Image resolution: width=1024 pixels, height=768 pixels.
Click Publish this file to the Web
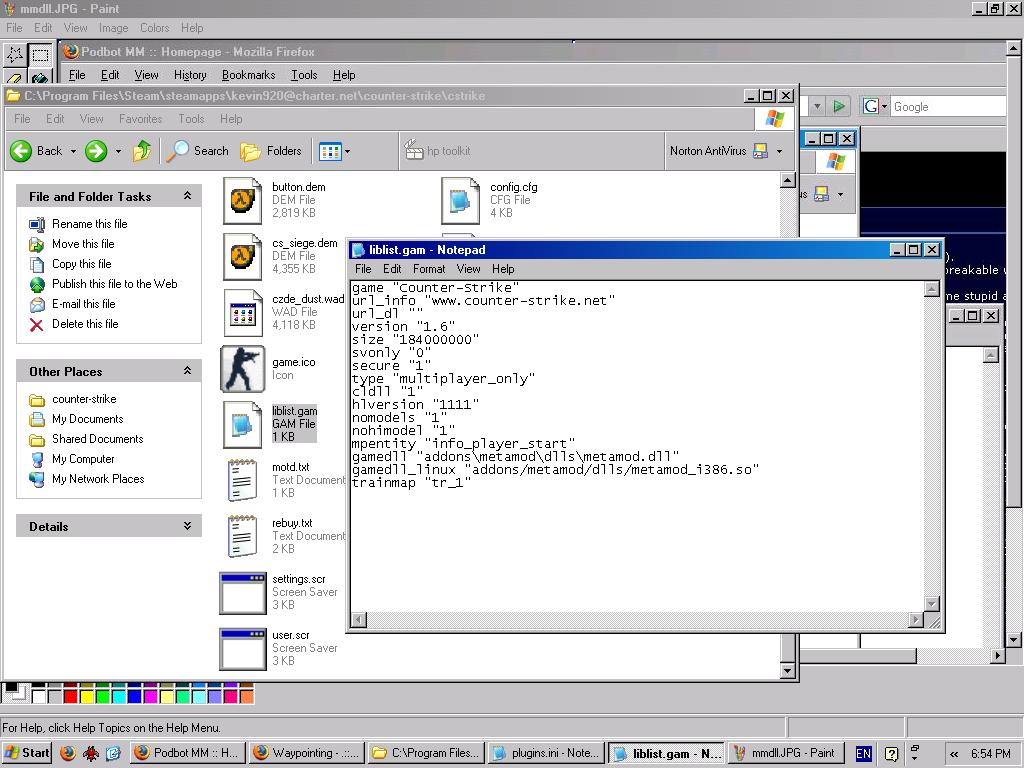114,284
